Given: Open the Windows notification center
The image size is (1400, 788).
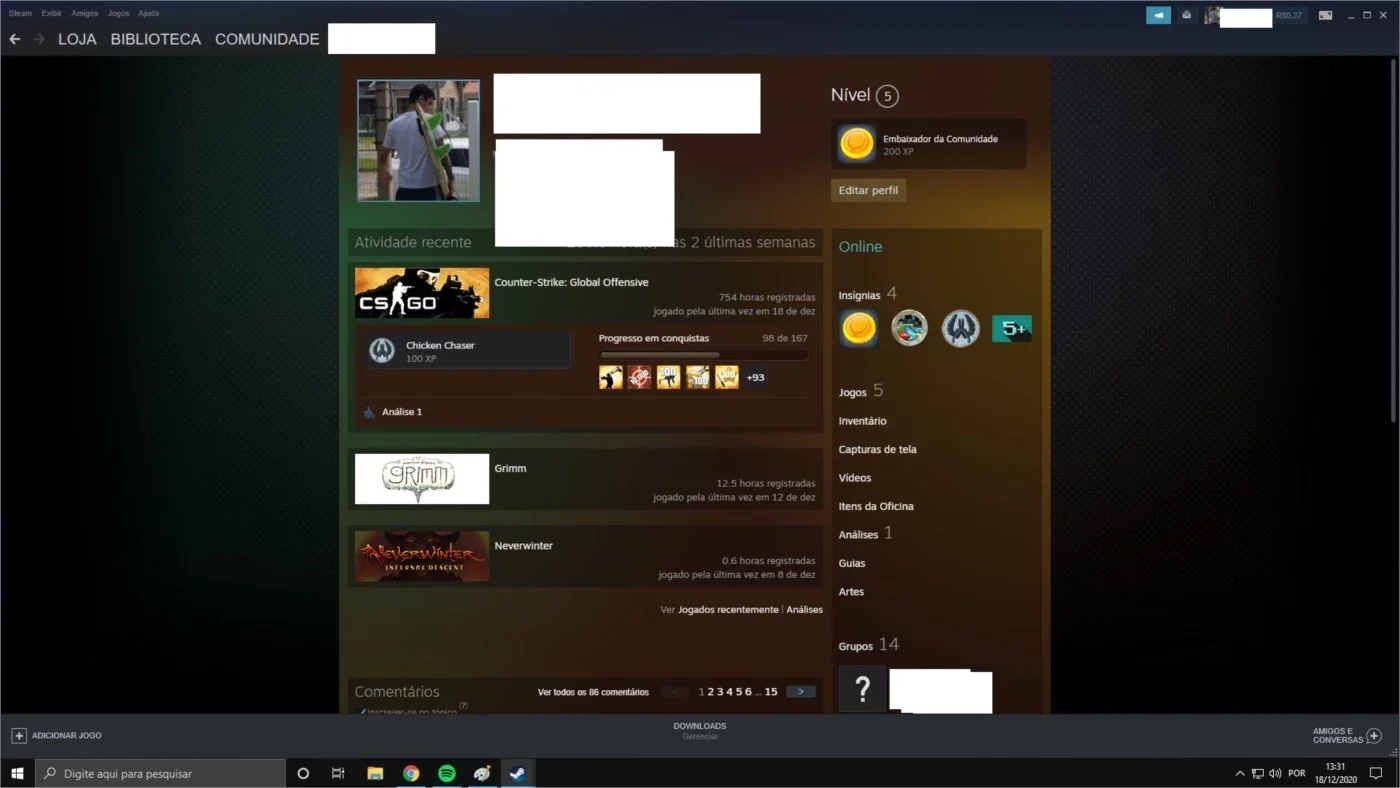Looking at the screenshot, I should coord(1376,773).
